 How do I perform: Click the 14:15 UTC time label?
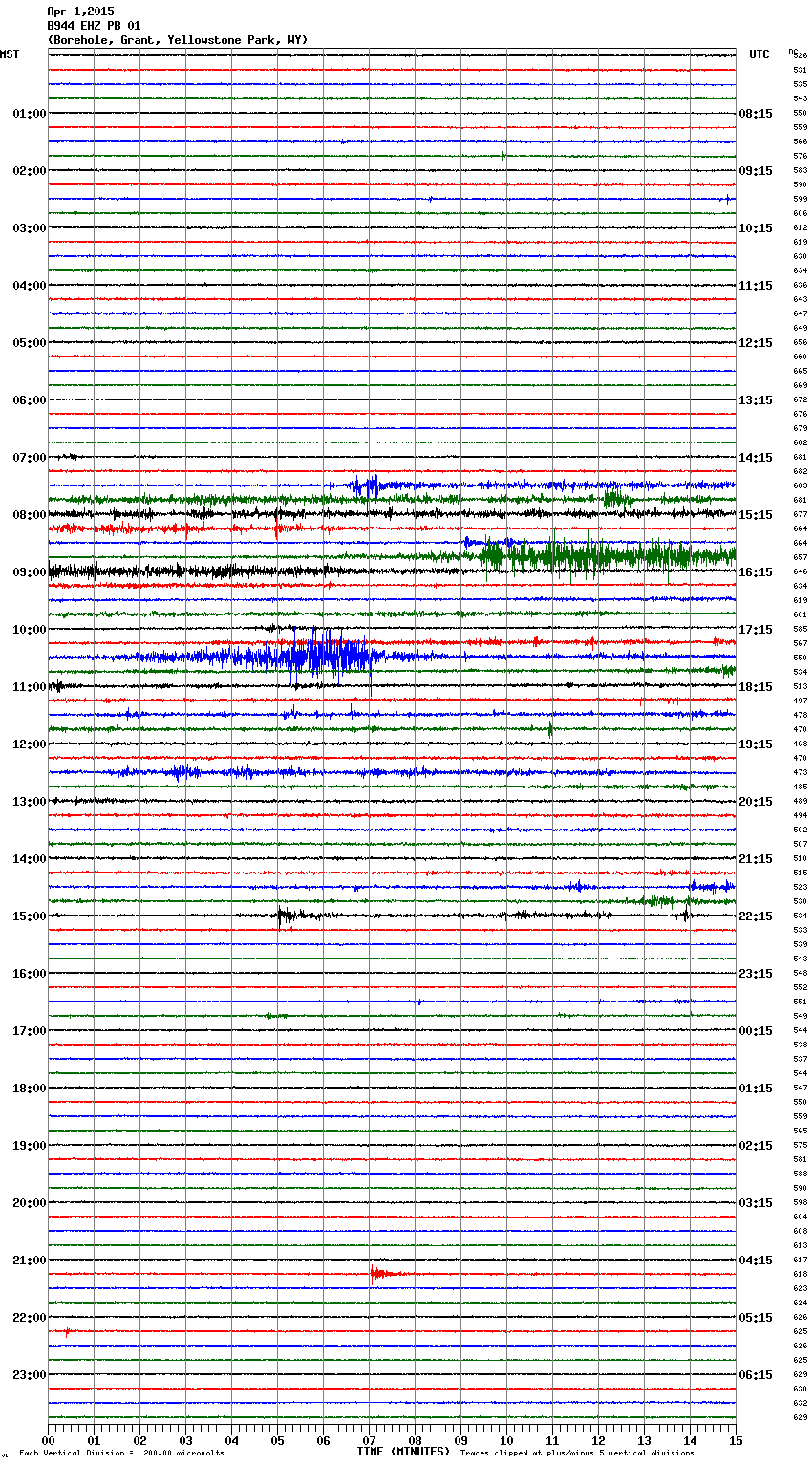pyautogui.click(x=756, y=458)
